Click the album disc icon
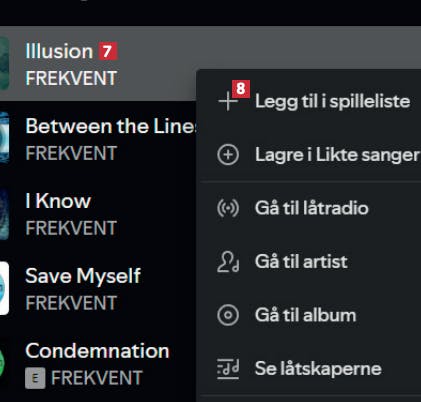Viewport: 421px width, 402px height. 228,315
